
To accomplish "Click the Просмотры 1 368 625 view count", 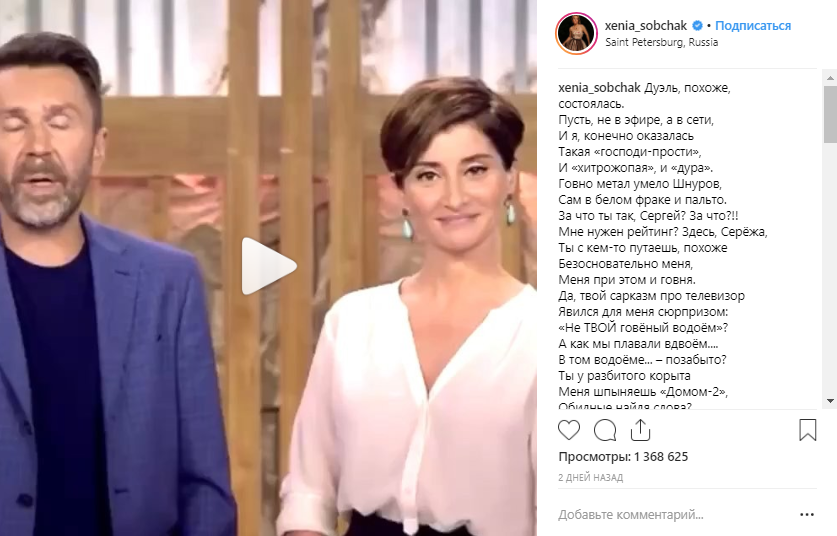I will click(x=623, y=456).
